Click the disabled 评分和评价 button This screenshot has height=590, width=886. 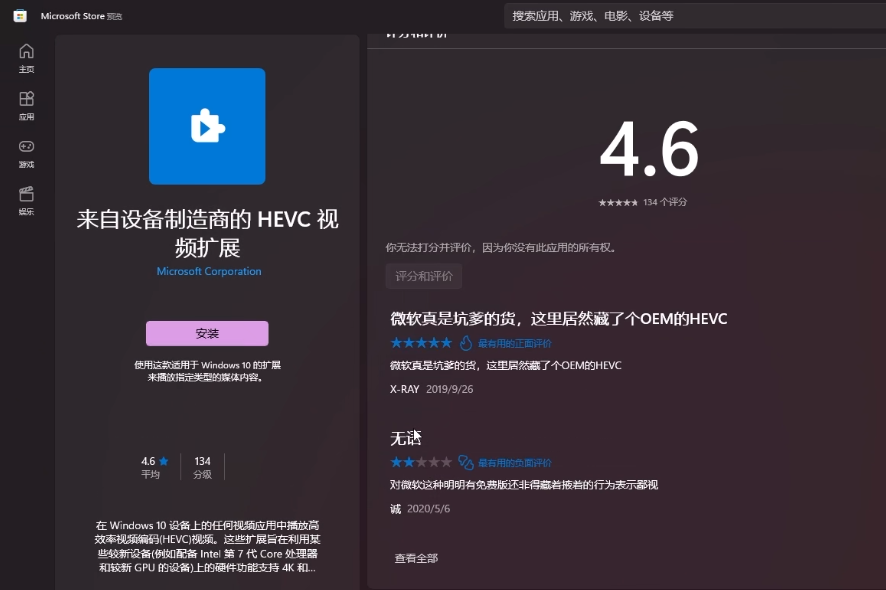click(x=424, y=276)
